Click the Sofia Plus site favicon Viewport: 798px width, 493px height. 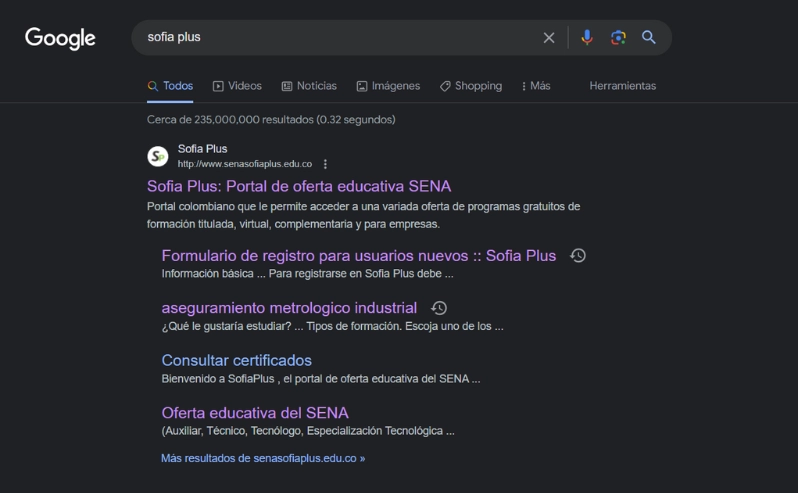click(158, 156)
